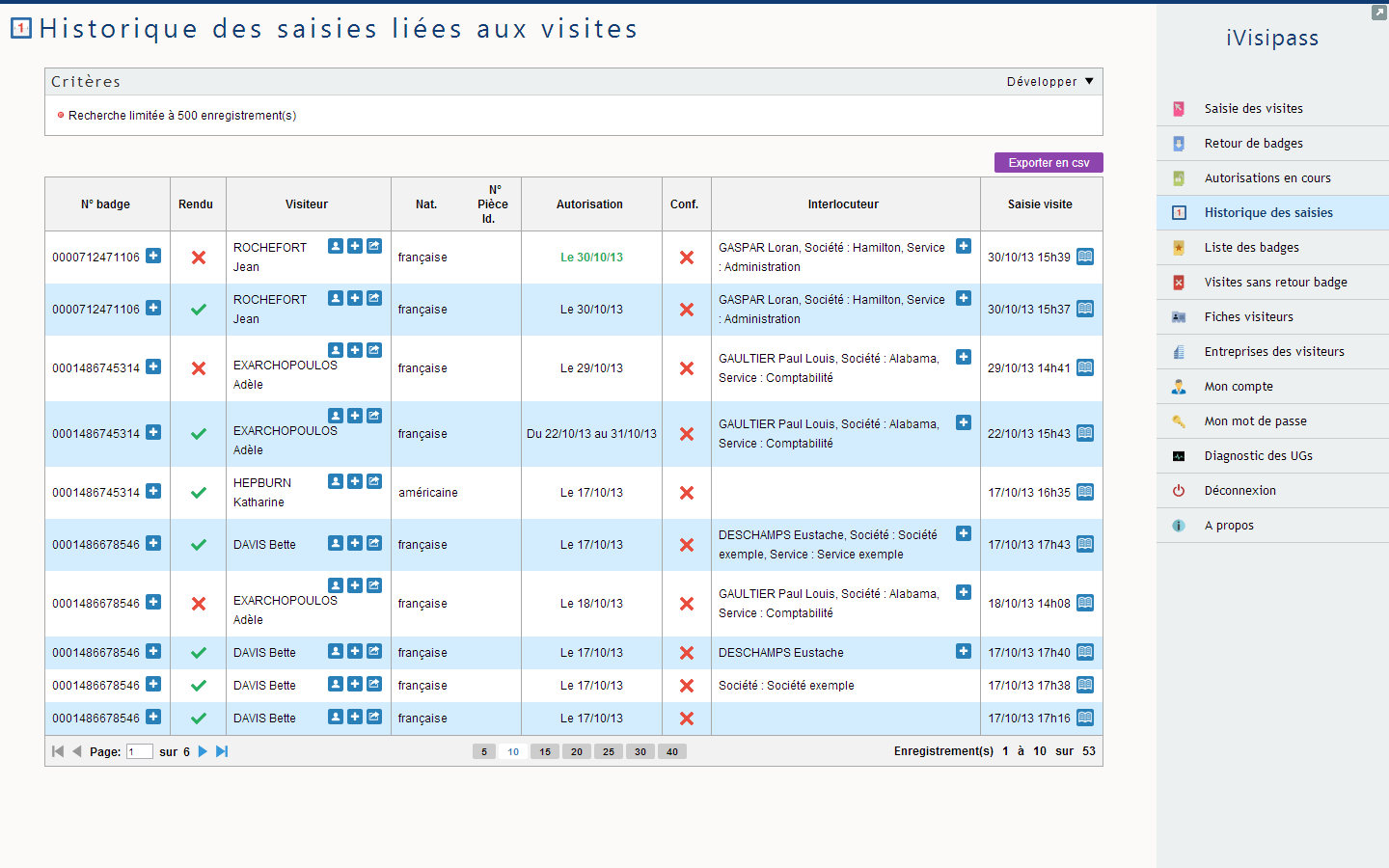The image size is (1389, 868).
Task: Open the visit details book icon for DAVIS Bette's 17h16 entry
Action: [x=1084, y=718]
